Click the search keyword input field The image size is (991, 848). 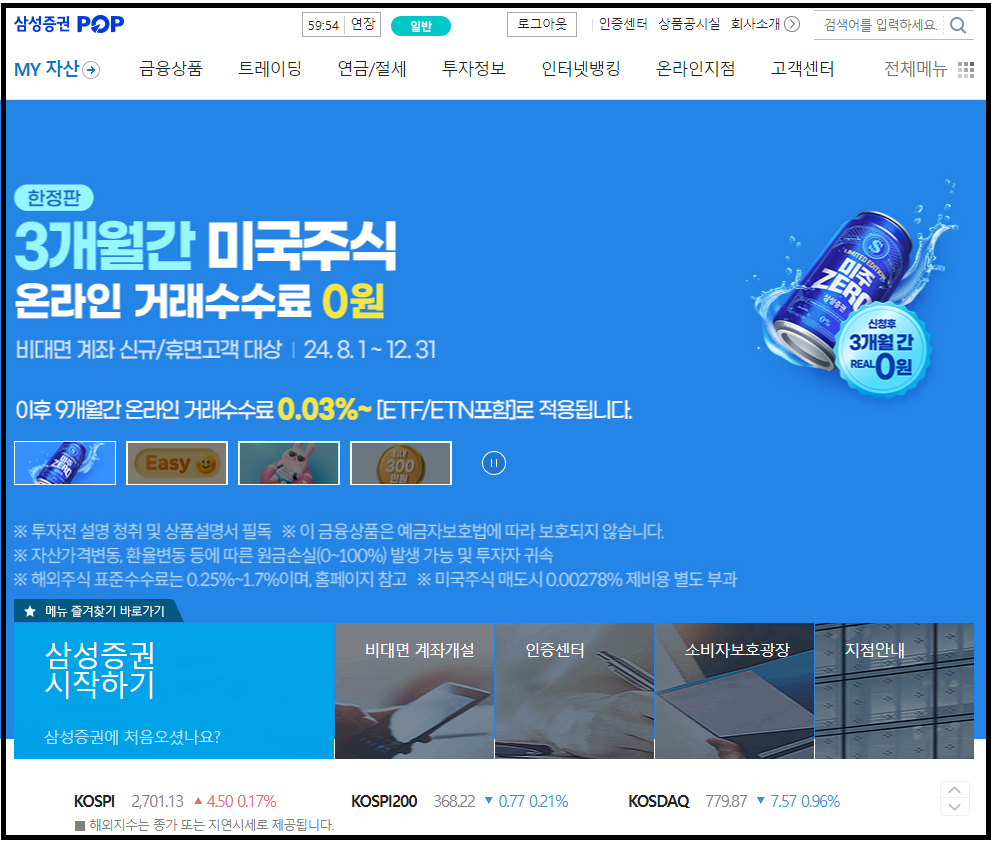pyautogui.click(x=880, y=25)
